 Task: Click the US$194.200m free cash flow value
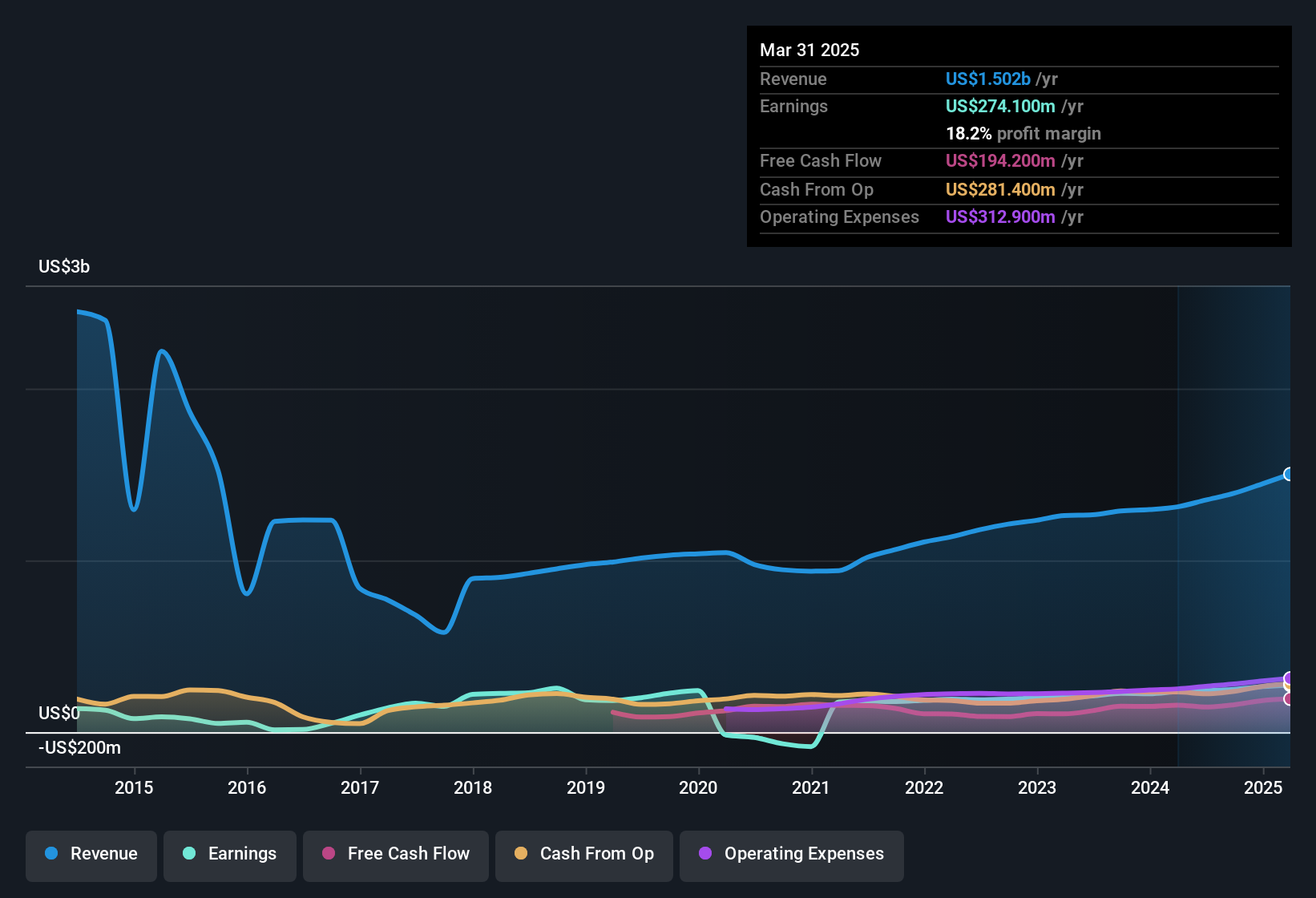[x=1000, y=160]
